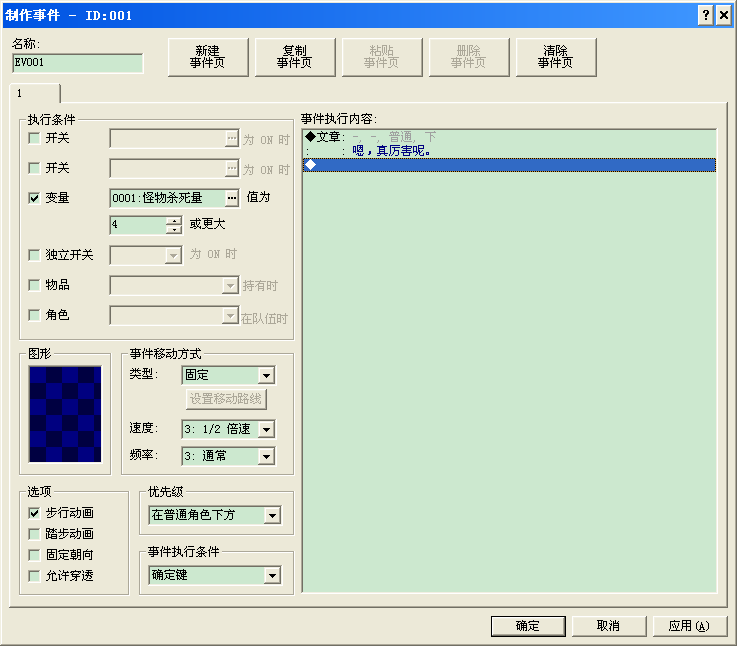This screenshot has height=646, width=737.
Task: Click the 取消 button
Action: click(x=609, y=626)
